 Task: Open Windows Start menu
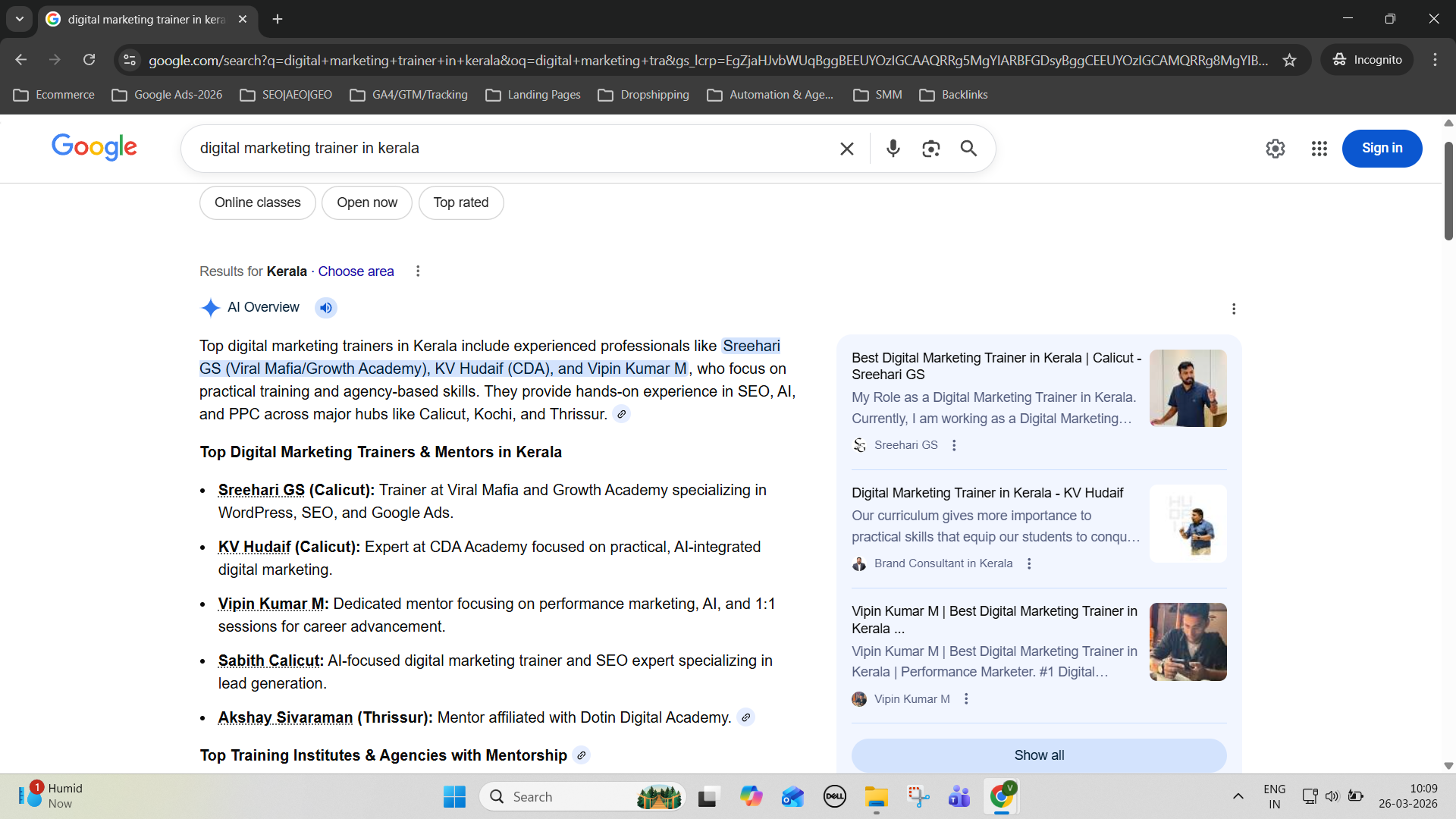pyautogui.click(x=454, y=797)
